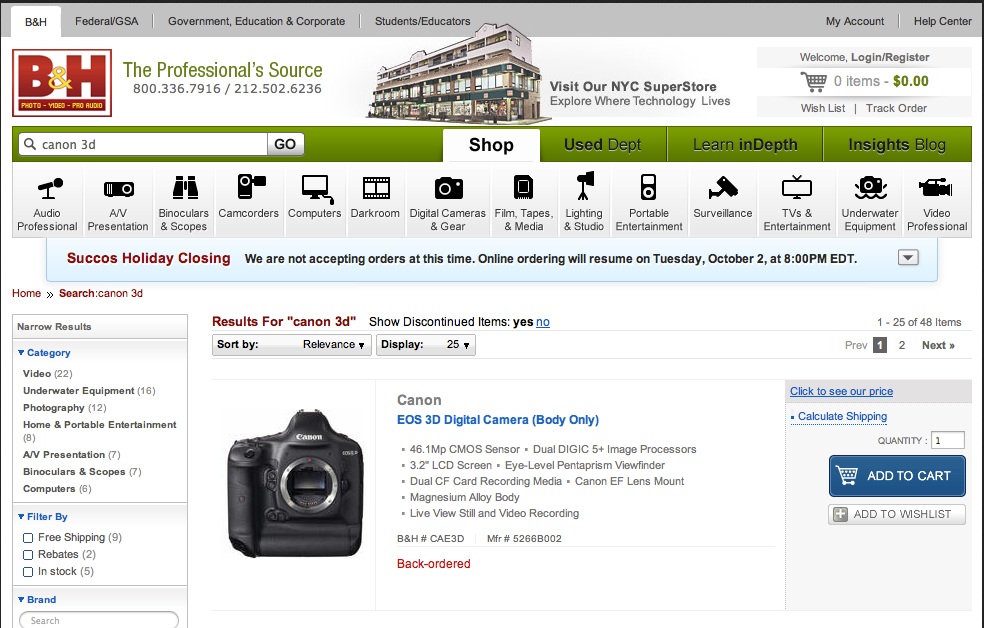Select Digital Cameras & Gear icon

pyautogui.click(x=449, y=188)
